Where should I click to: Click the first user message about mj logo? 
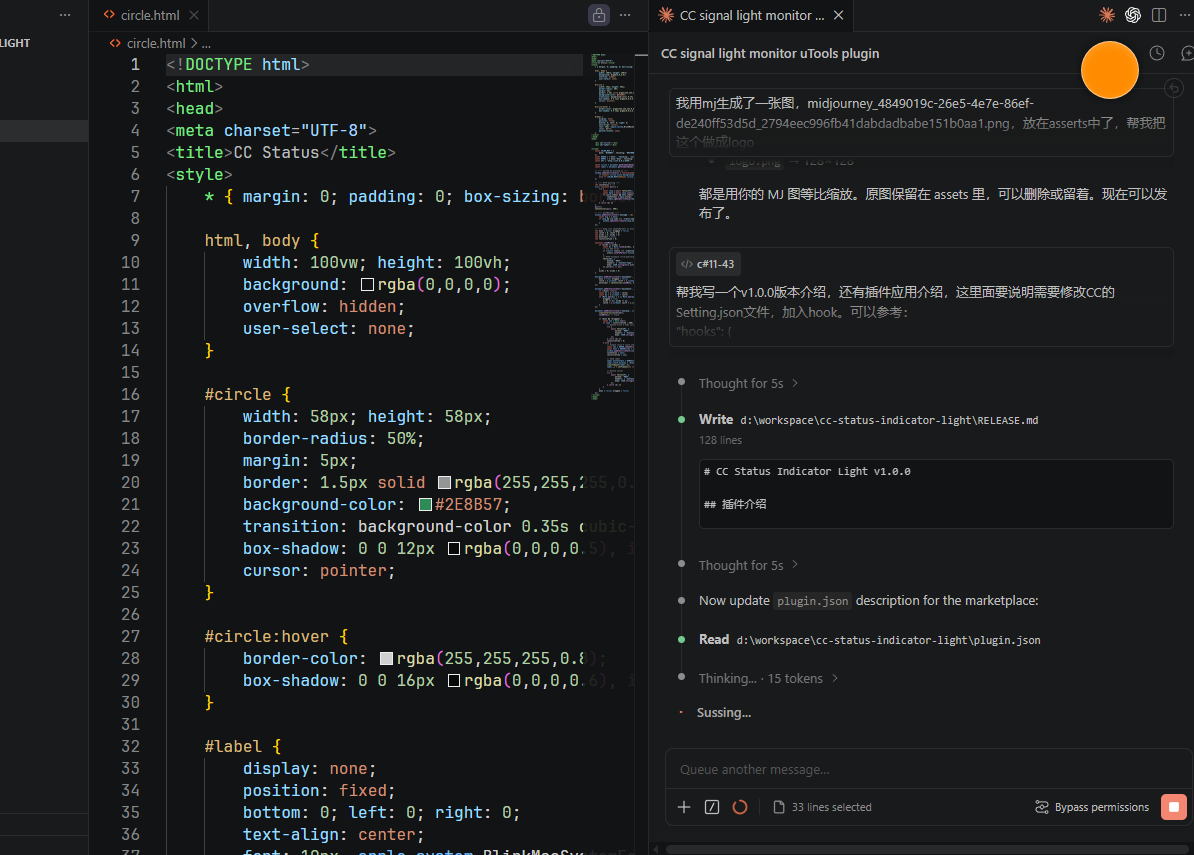point(921,123)
